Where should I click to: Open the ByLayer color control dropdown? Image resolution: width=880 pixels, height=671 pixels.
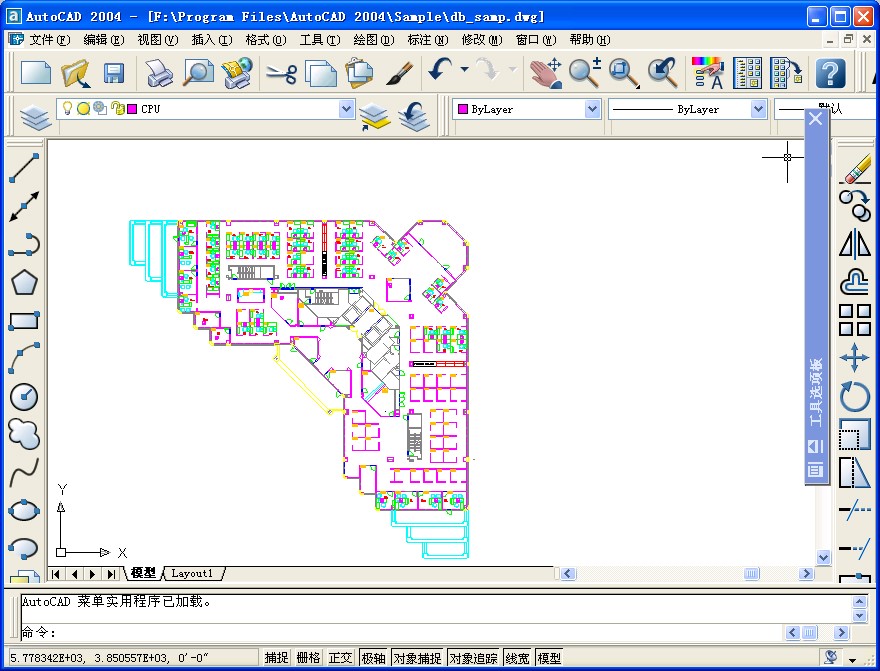click(x=590, y=109)
